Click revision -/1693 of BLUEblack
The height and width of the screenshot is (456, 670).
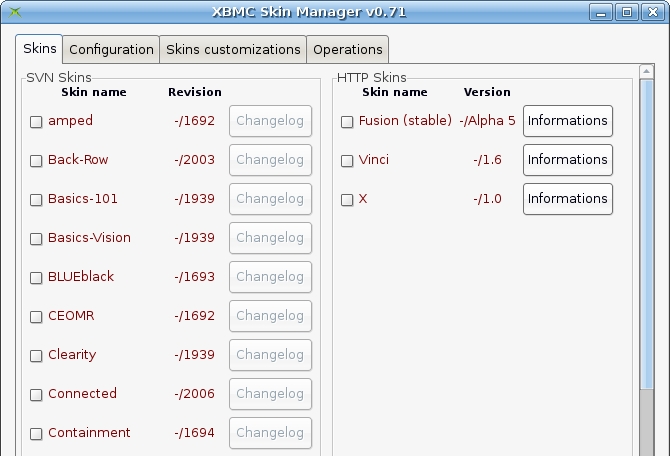194,277
